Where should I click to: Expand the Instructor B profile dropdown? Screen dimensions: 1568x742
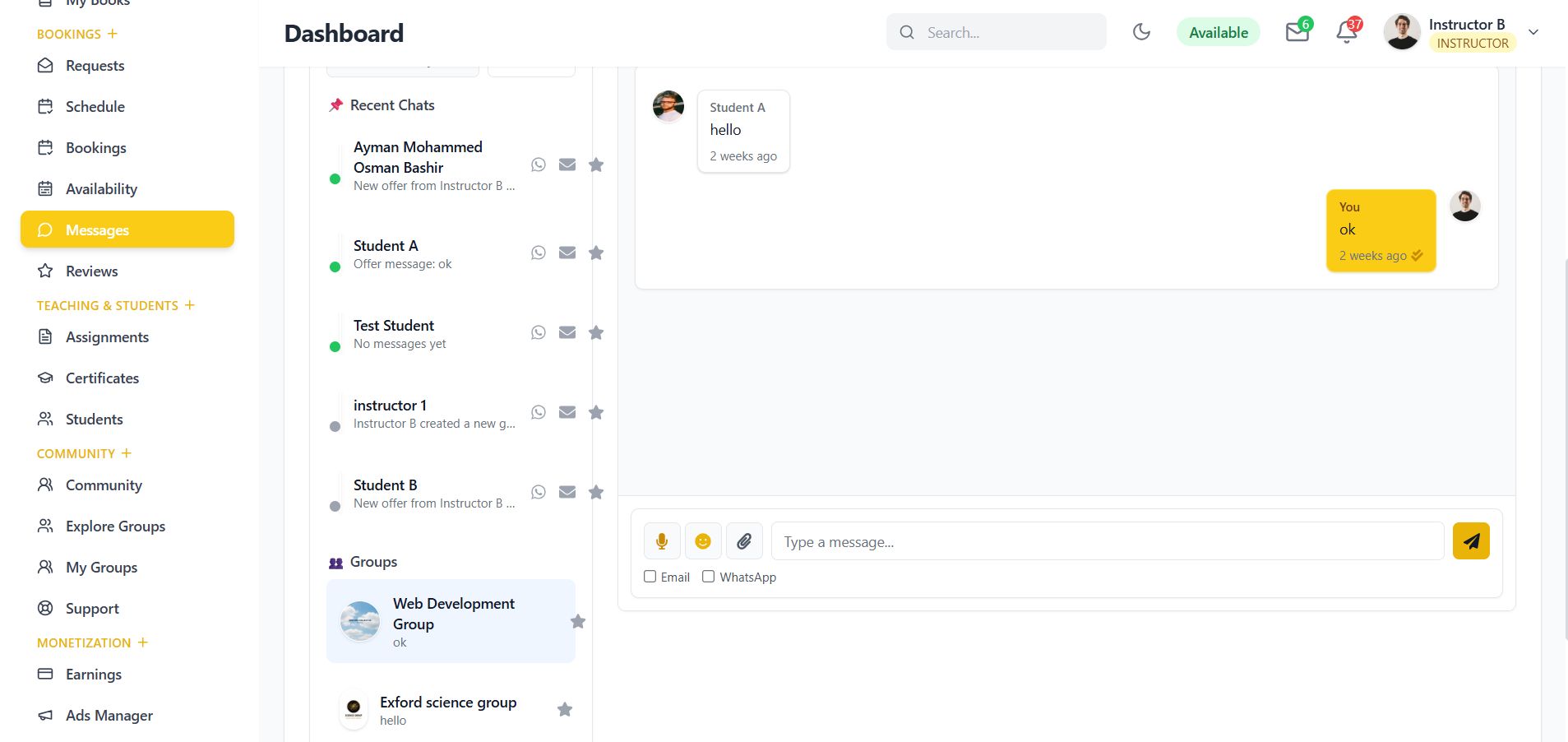click(1533, 33)
